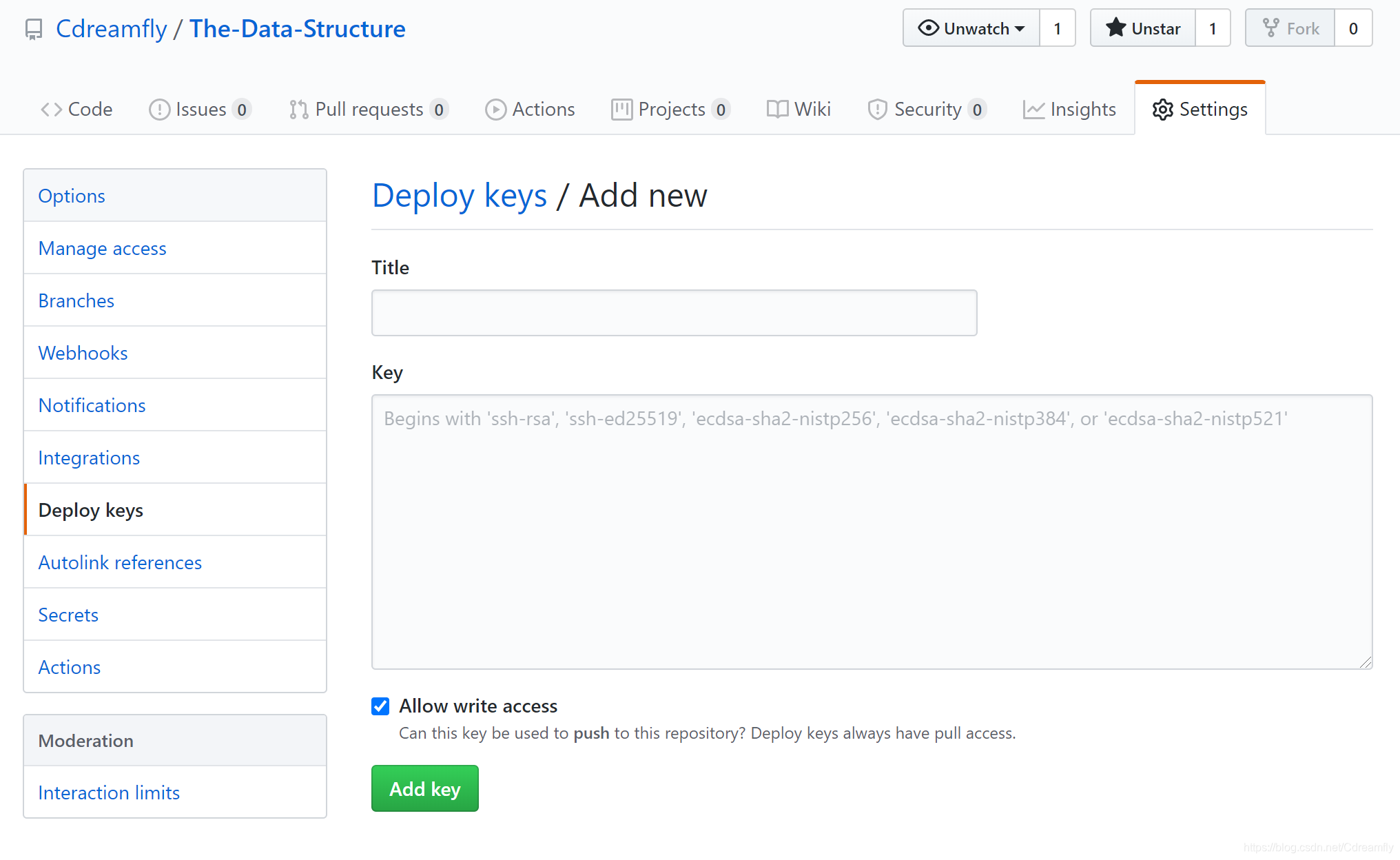Screen dimensions: 1400x860
Task: Open Secrets in settings sidebar
Action: (68, 615)
